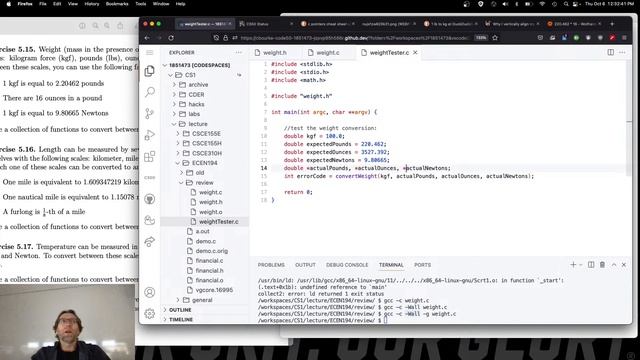Click the terminal prompt input line
The width and height of the screenshot is (640, 360).
[385, 320]
